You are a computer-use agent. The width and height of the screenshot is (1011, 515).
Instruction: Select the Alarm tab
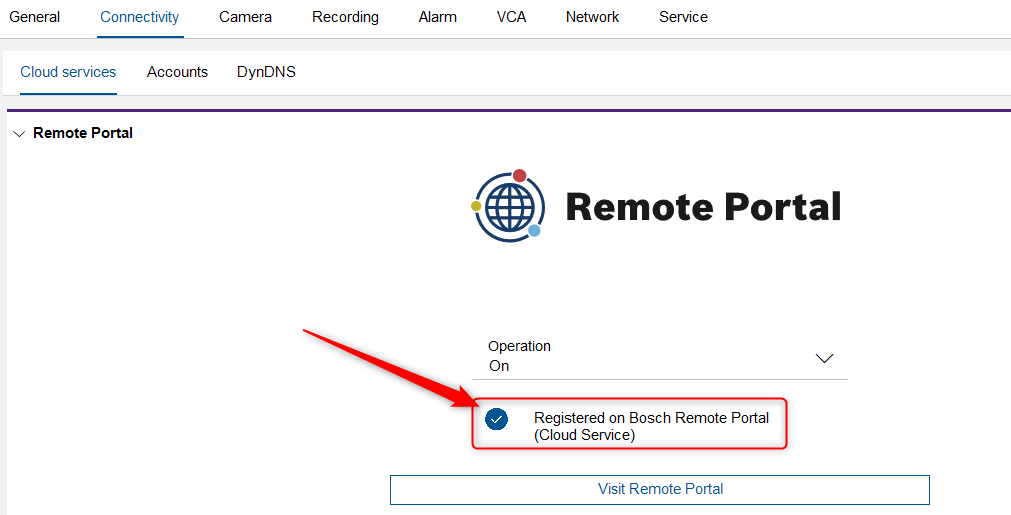438,17
